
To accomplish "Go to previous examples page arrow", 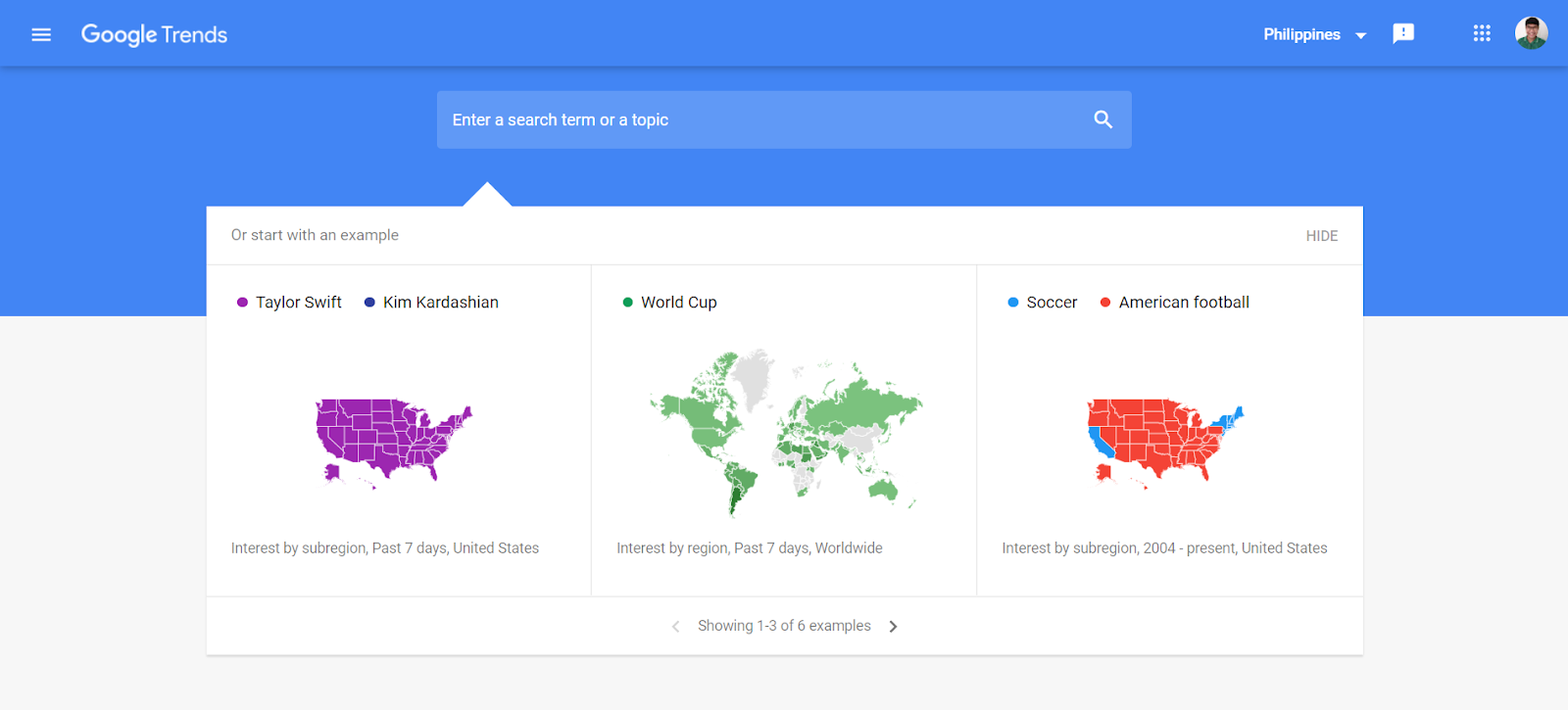I will point(675,627).
